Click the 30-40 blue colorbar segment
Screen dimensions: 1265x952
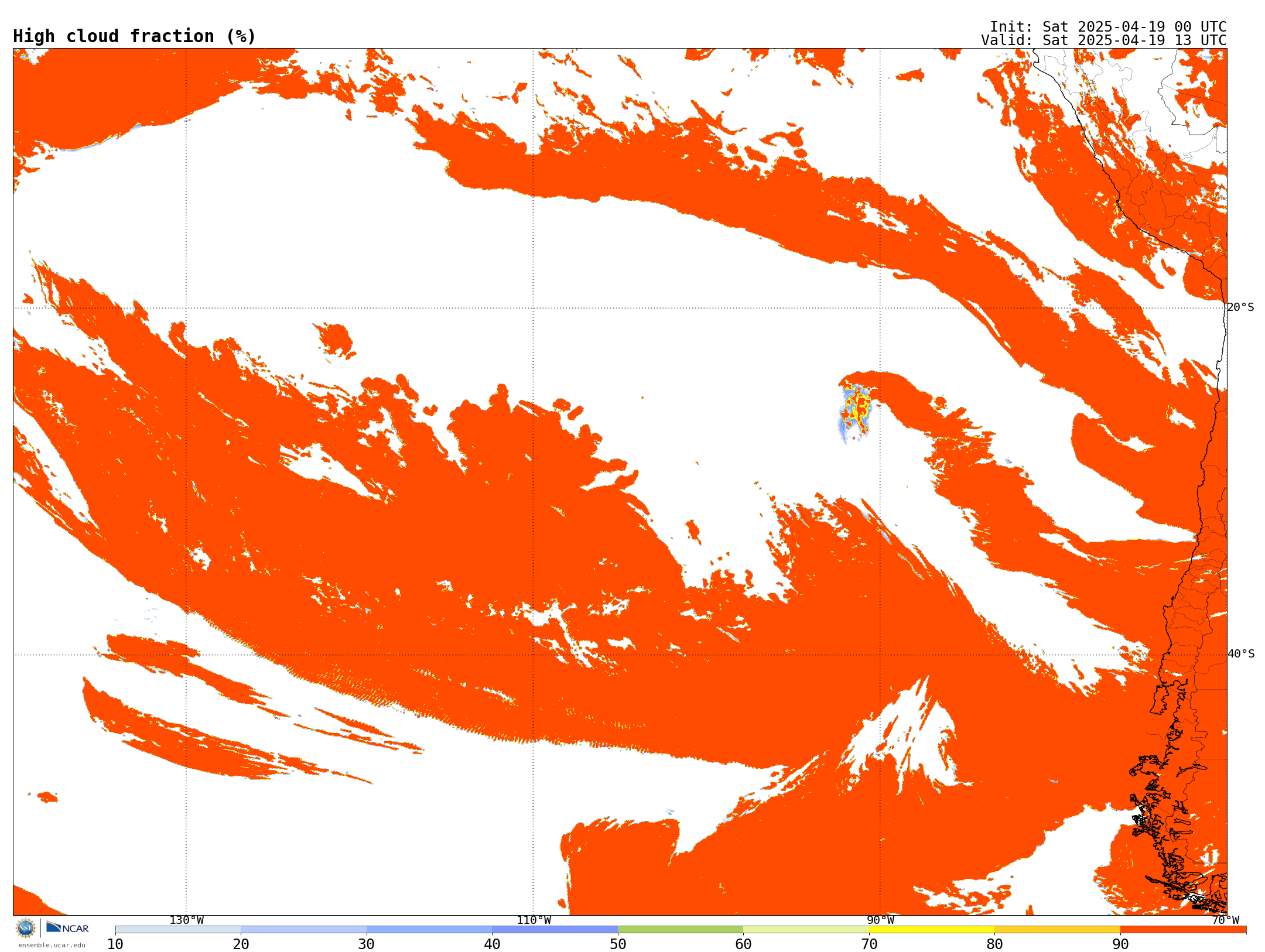pos(429,930)
